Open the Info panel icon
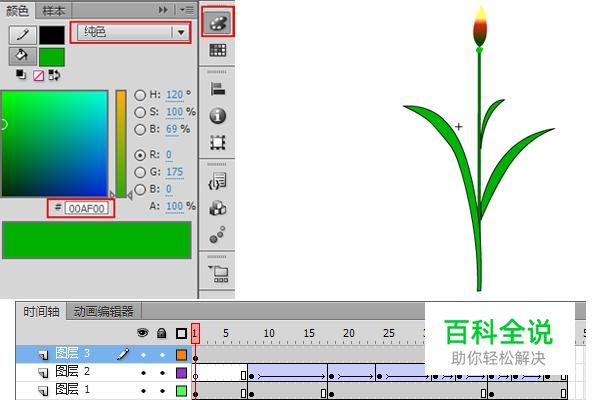The height and width of the screenshot is (400, 600). (218, 116)
